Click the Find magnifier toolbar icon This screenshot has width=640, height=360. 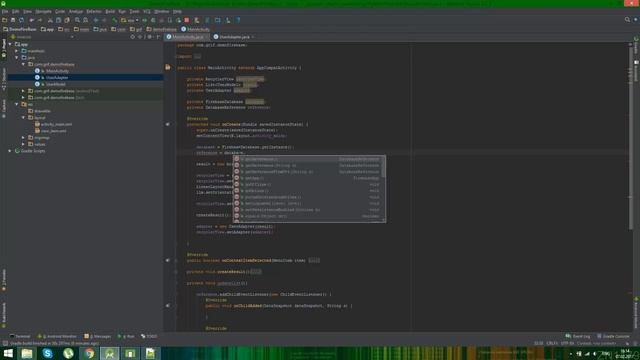click(77, 20)
